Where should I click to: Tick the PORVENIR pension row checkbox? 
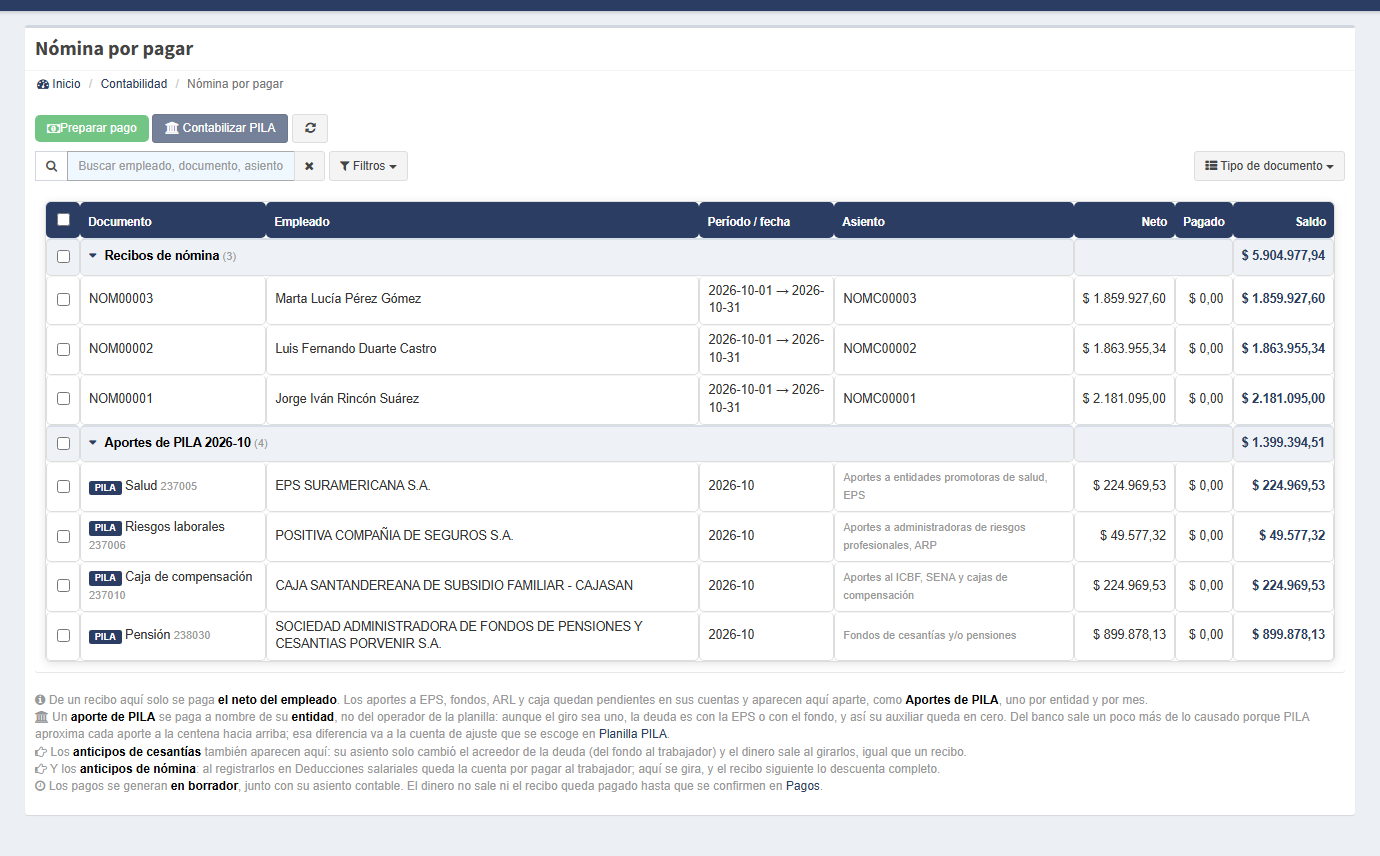pyautogui.click(x=64, y=635)
